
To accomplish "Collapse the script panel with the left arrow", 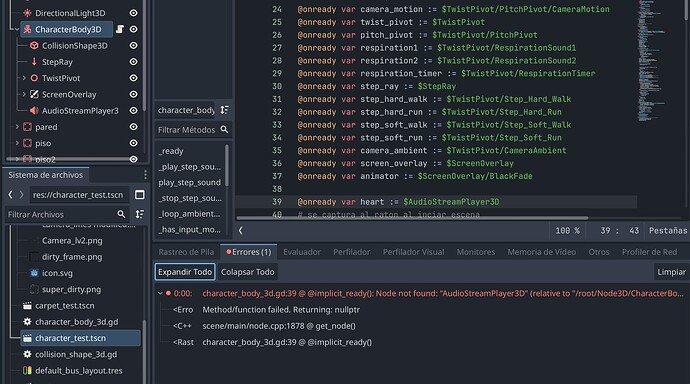I will click(x=241, y=230).
